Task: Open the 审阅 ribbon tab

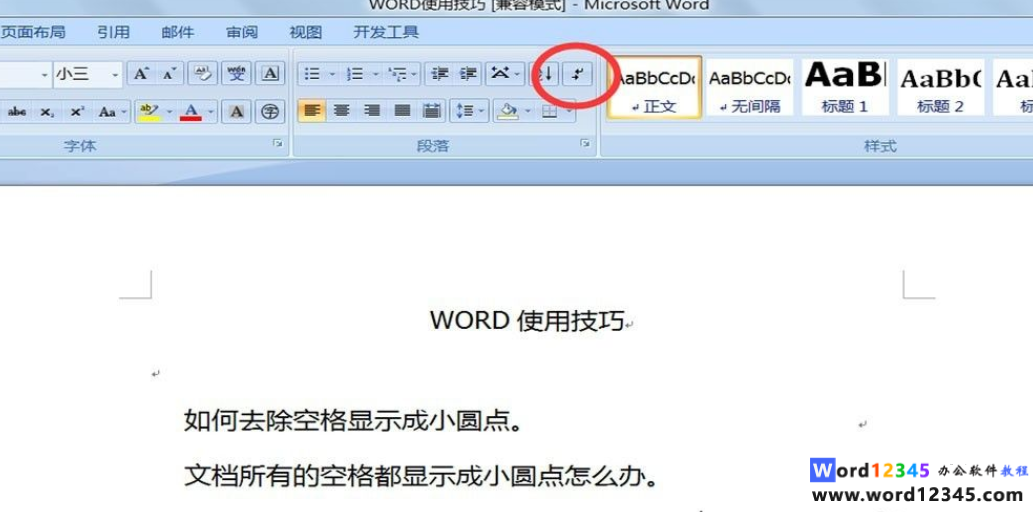Action: pos(242,32)
